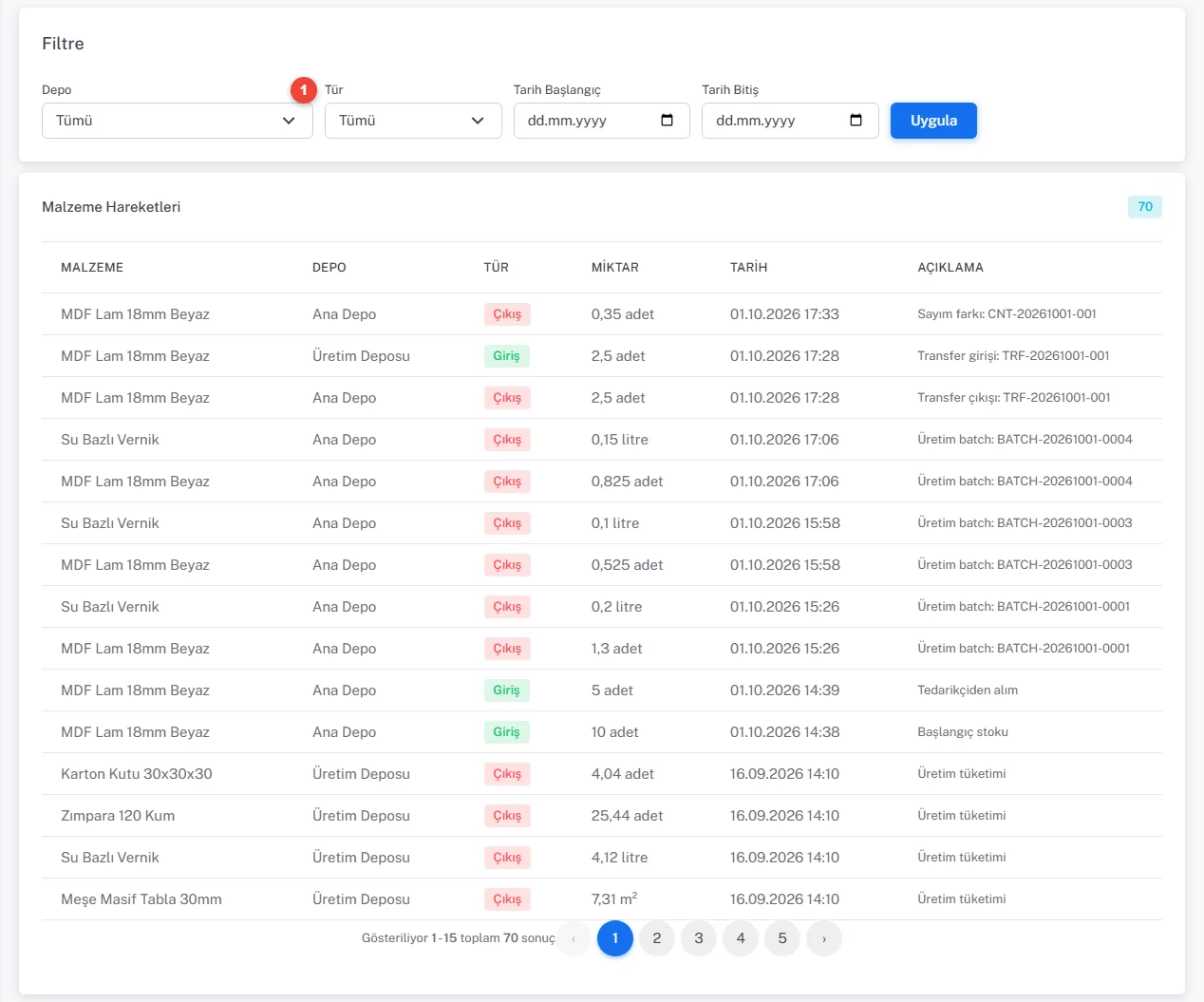Click Karton Kutu 30x30x30 material name
This screenshot has width=1204, height=1002.
click(137, 774)
